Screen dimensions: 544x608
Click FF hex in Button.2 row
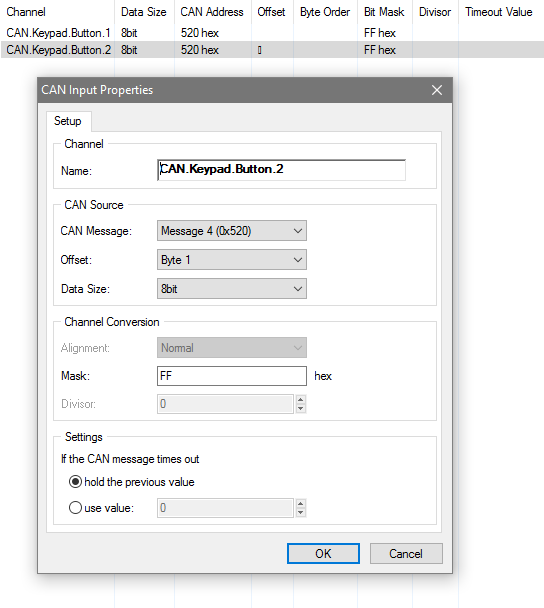(380, 50)
